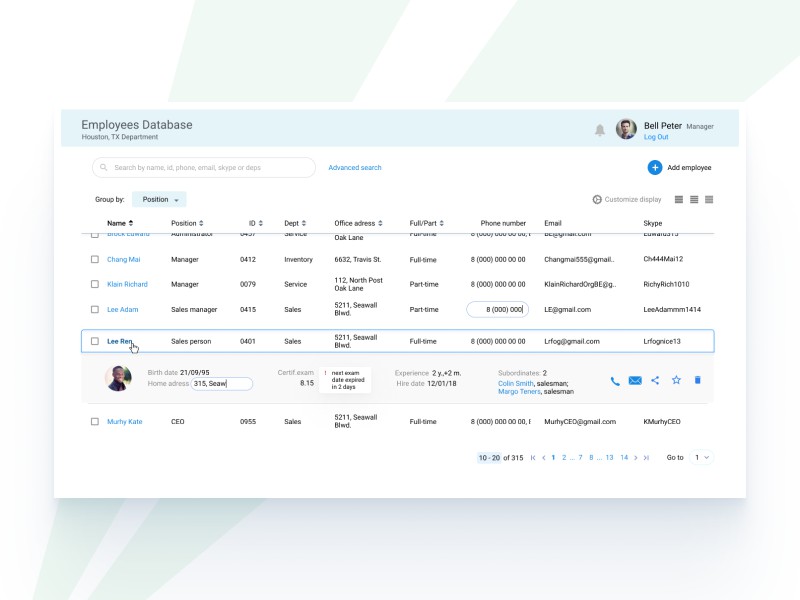
Task: Click Bell Peter's profile avatar
Action: click(x=626, y=129)
